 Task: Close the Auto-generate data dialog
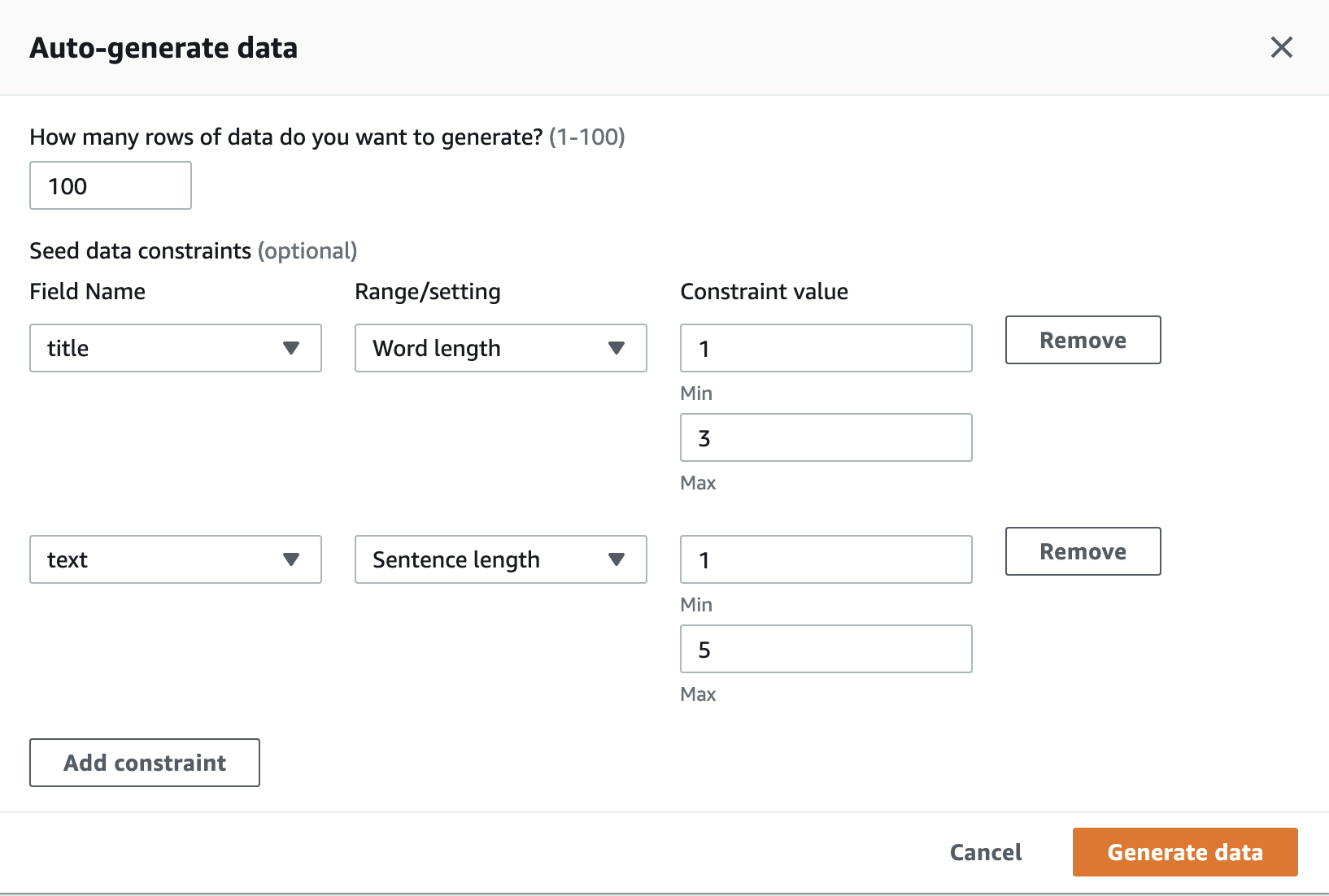coord(1282,47)
